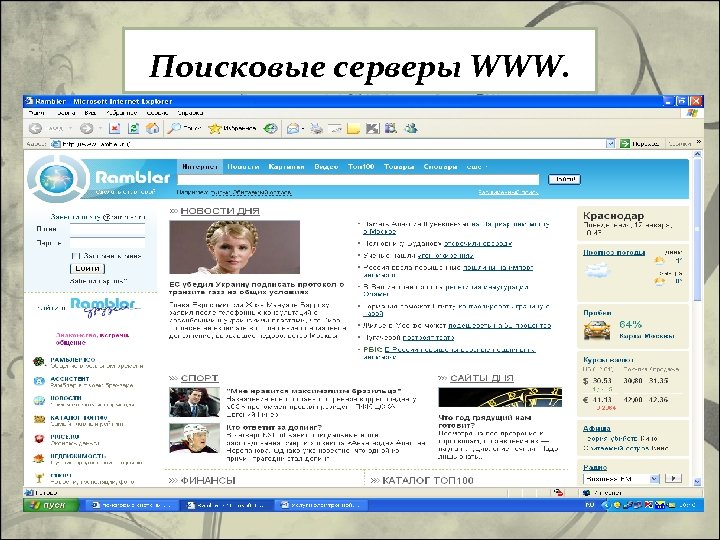
Task: Click the red Price.ru sidebar icon
Action: (x=39, y=439)
